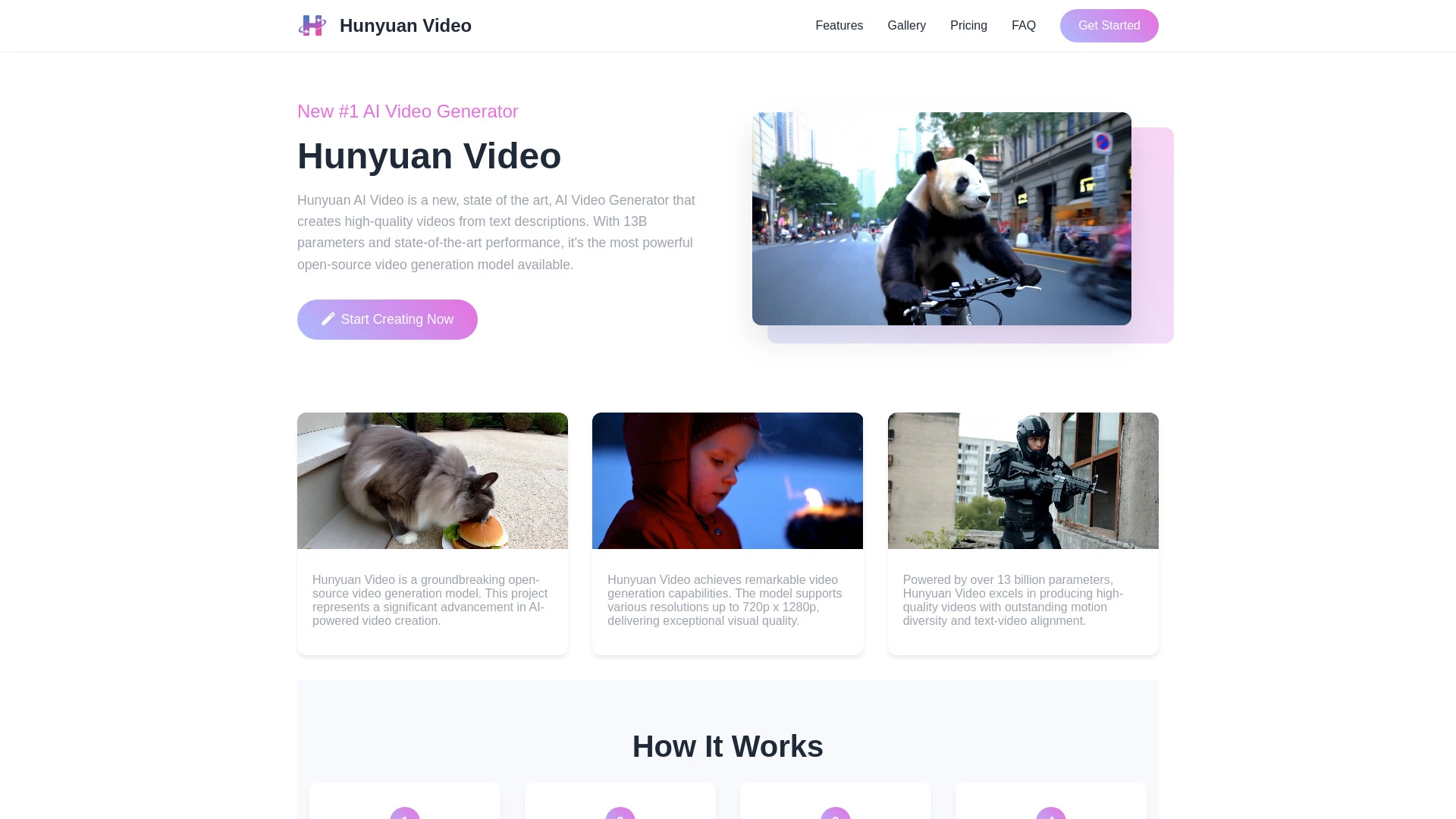
Task: Select Pricing in the navigation bar
Action: click(968, 25)
